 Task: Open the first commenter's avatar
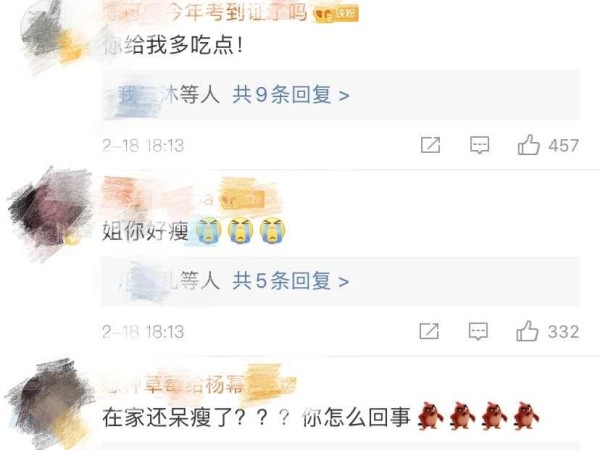point(52,36)
